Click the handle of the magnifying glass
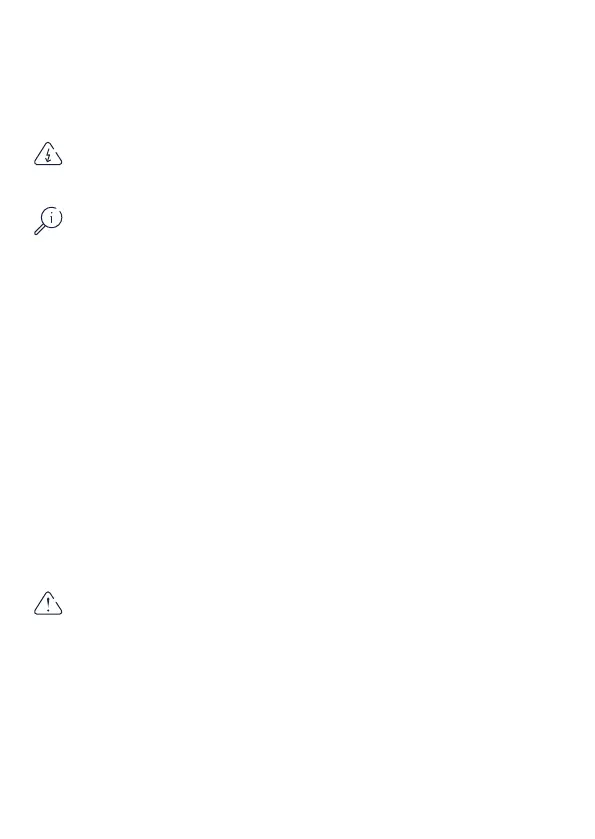 (x=40, y=230)
